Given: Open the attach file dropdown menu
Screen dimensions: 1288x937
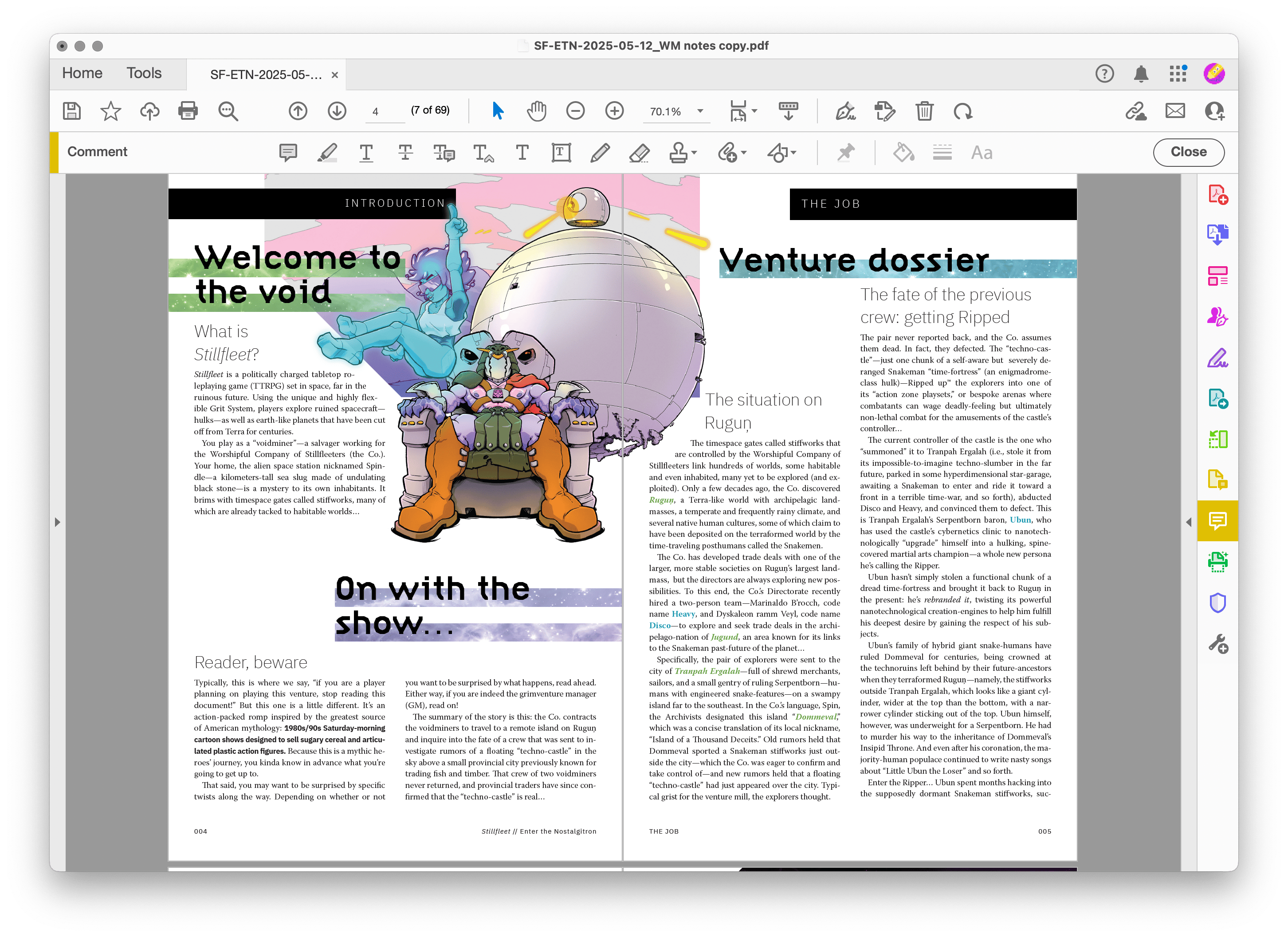Looking at the screenshot, I should coord(744,152).
